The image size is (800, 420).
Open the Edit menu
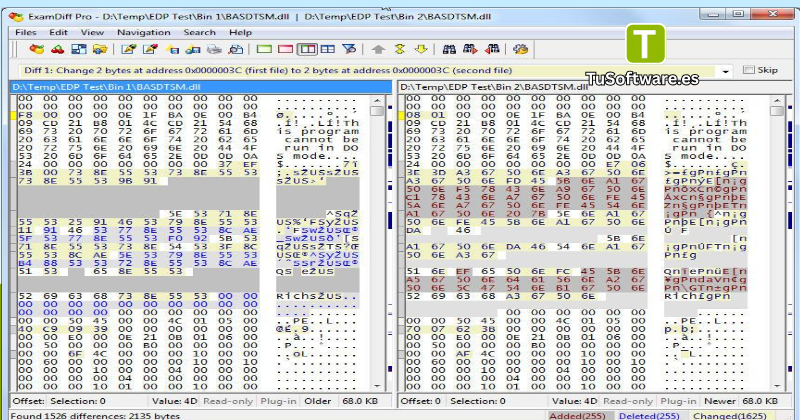pos(59,32)
